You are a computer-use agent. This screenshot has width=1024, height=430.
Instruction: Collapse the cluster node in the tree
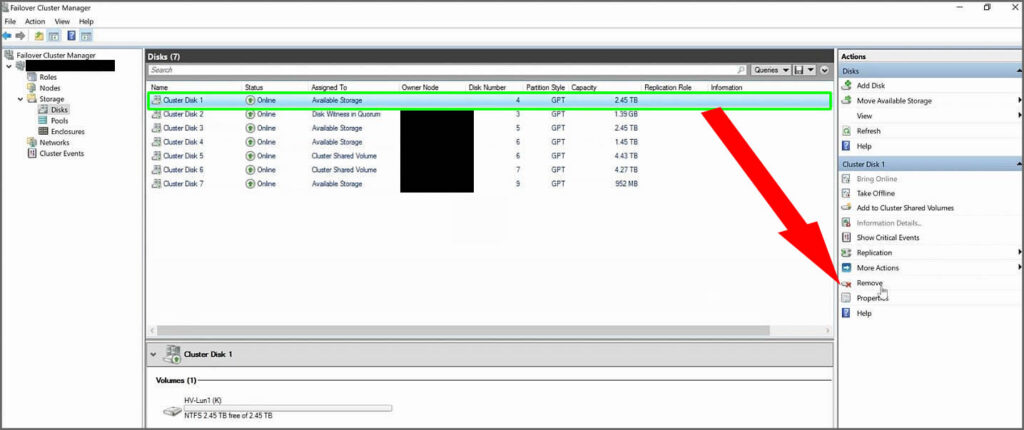pyautogui.click(x=8, y=66)
